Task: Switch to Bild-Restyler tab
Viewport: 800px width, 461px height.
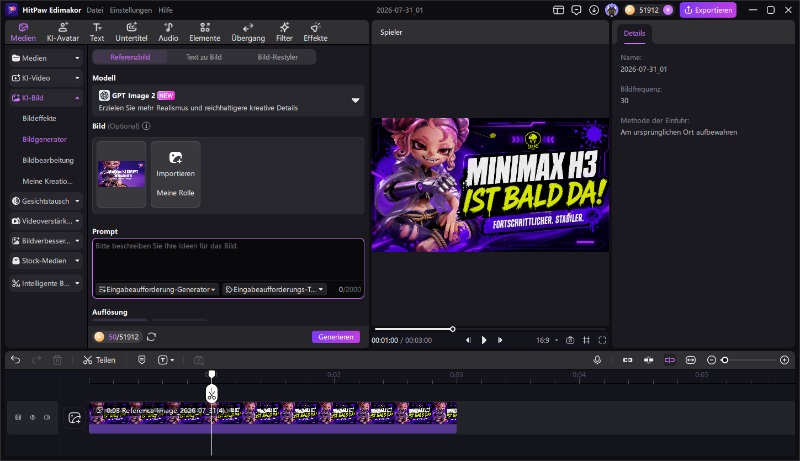Action: [278, 57]
